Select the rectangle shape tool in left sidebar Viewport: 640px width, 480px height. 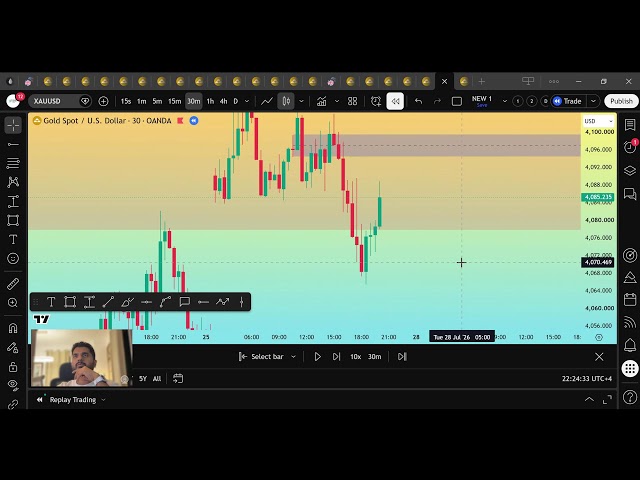13,220
